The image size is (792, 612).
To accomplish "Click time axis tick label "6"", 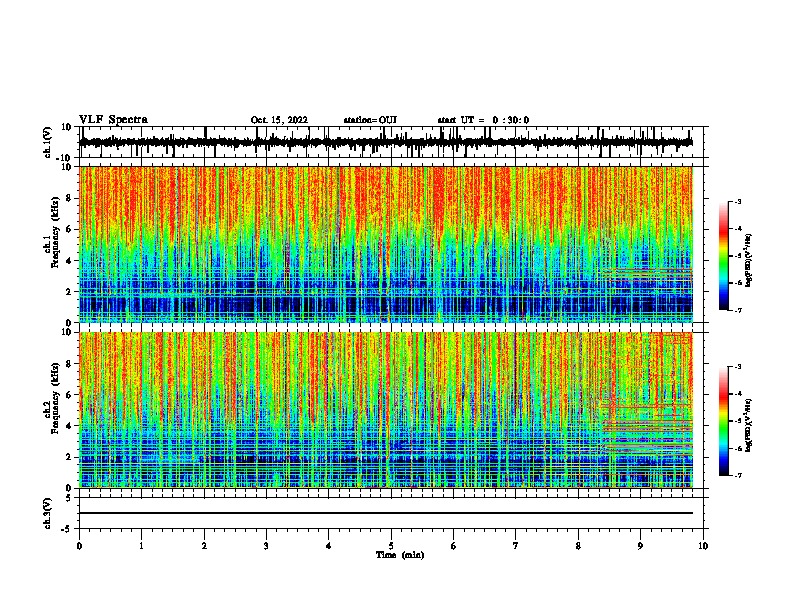I will point(454,546).
